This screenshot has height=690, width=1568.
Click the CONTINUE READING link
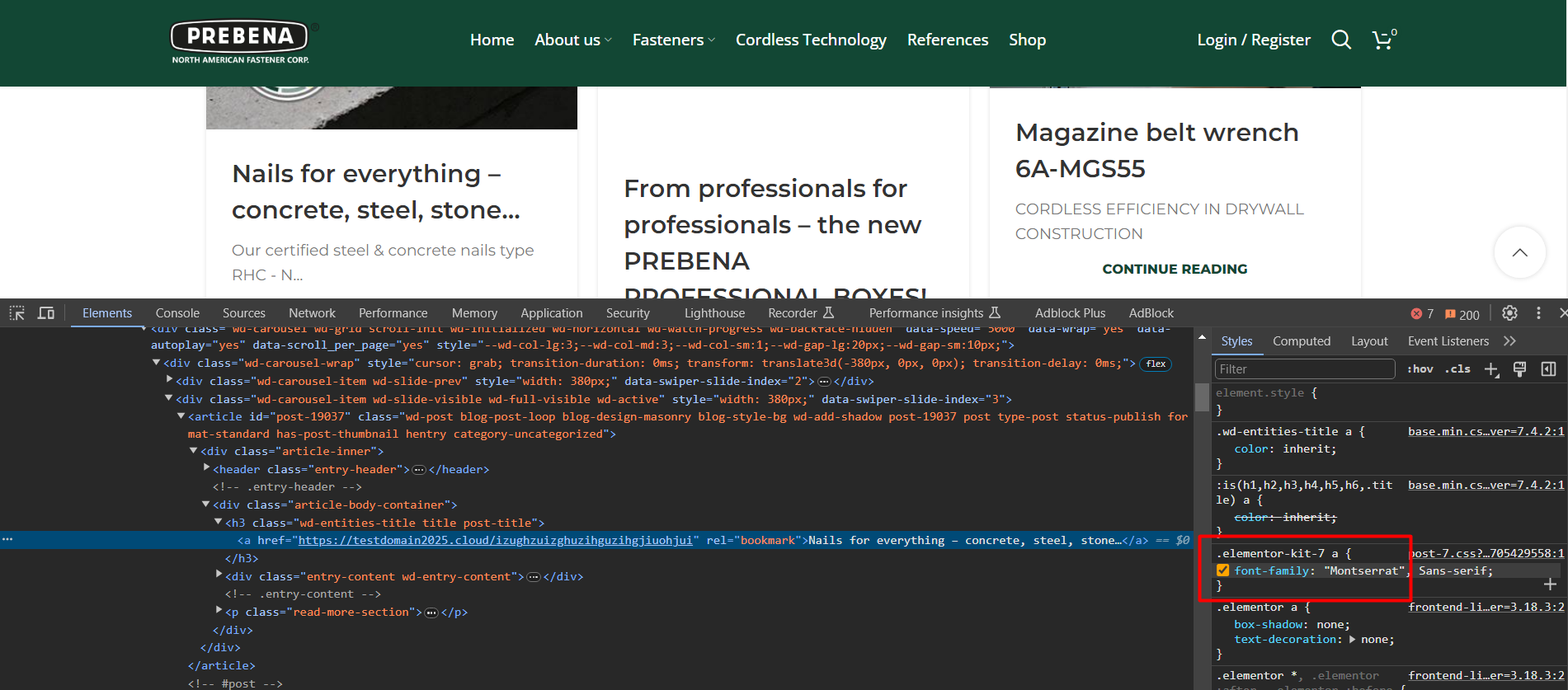[1175, 269]
